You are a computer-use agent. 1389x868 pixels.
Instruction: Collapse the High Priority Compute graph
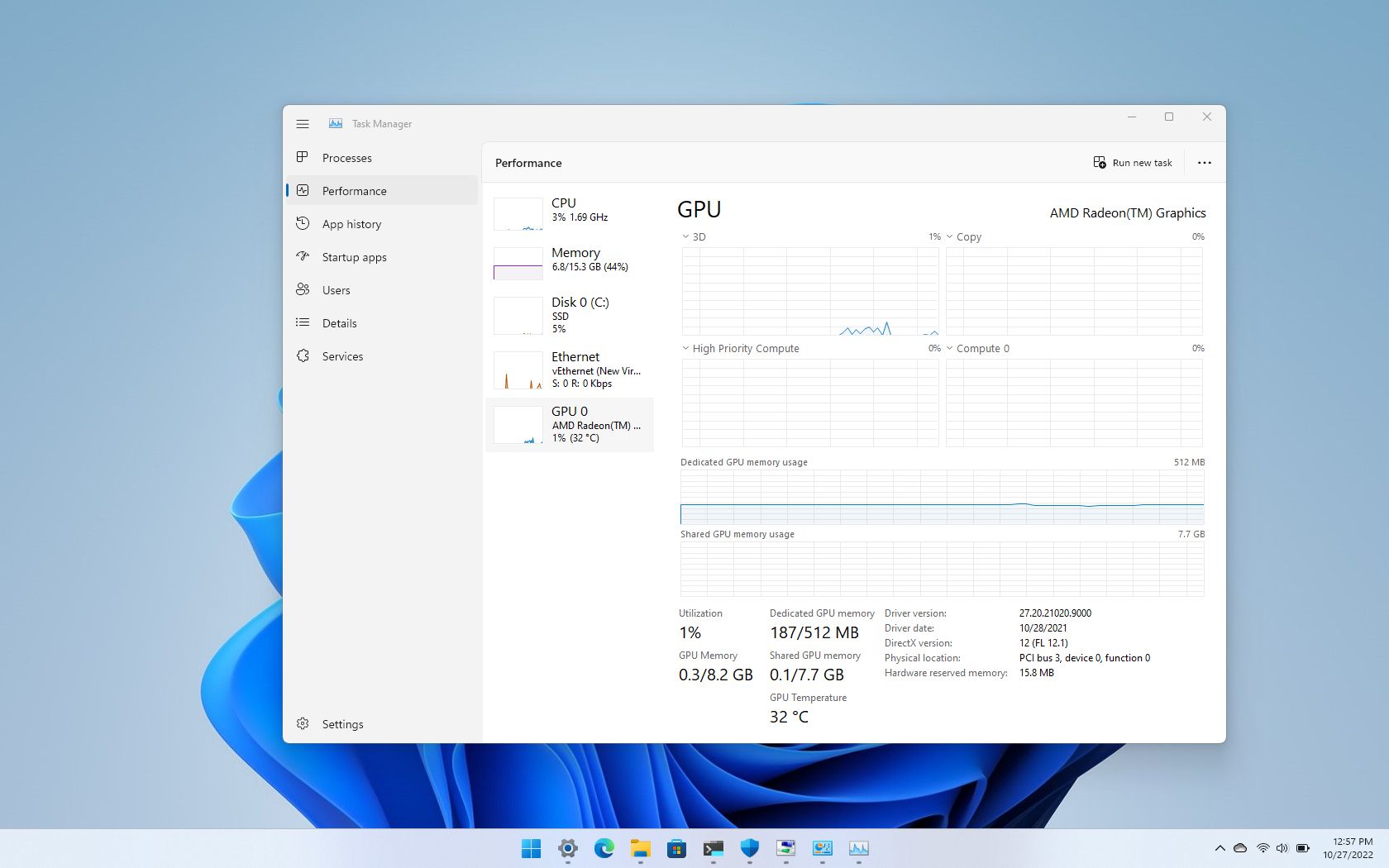pyautogui.click(x=685, y=348)
